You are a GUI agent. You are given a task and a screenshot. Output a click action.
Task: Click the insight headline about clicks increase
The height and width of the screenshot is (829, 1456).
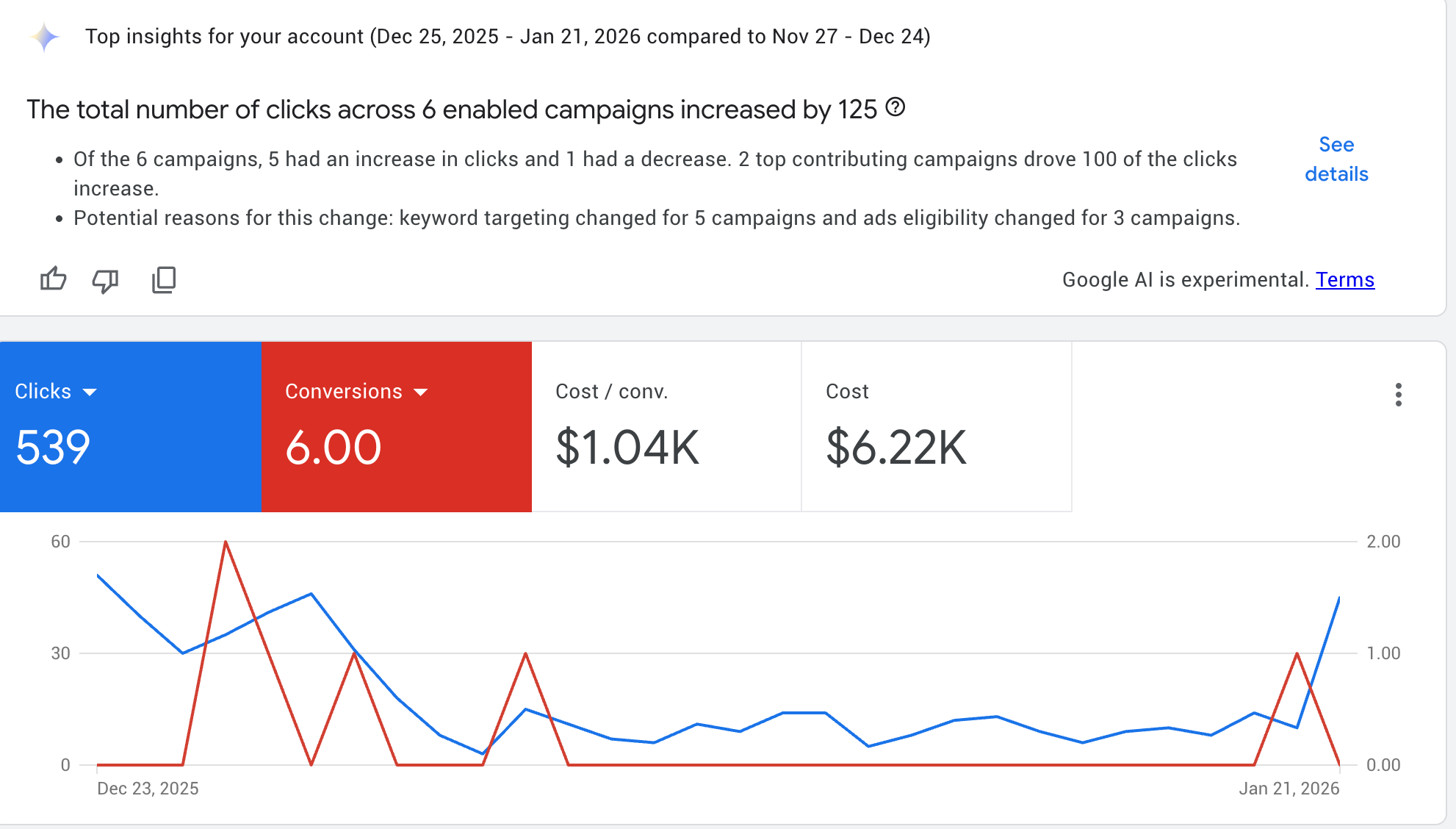point(452,110)
